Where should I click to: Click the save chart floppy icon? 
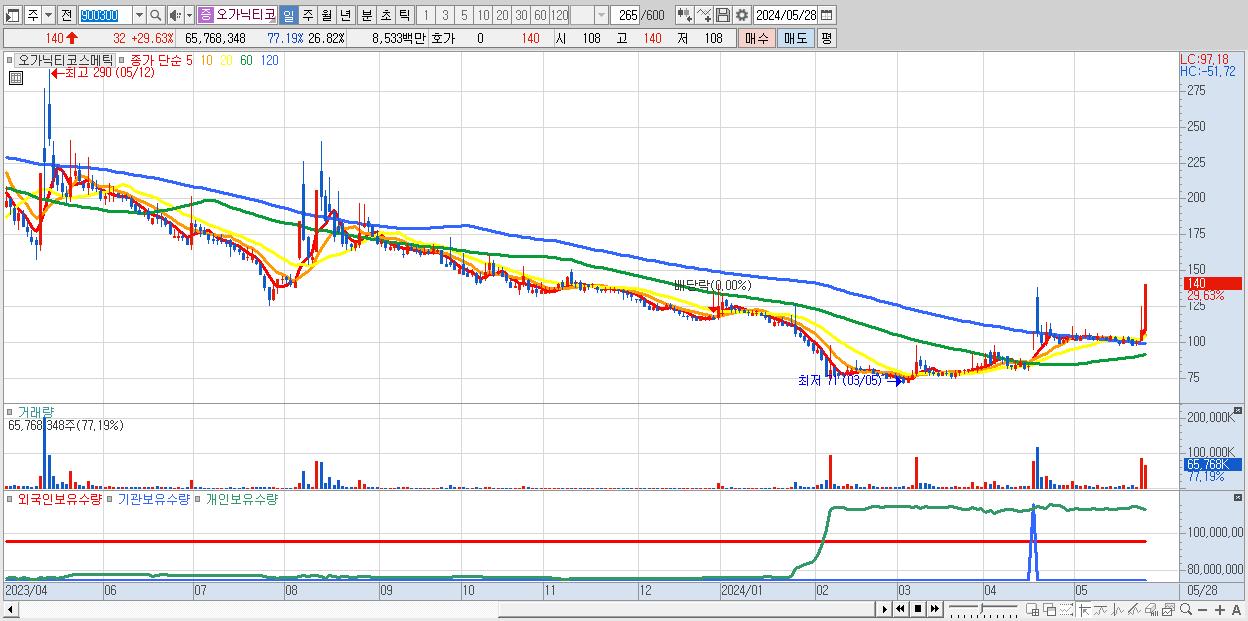[x=723, y=15]
